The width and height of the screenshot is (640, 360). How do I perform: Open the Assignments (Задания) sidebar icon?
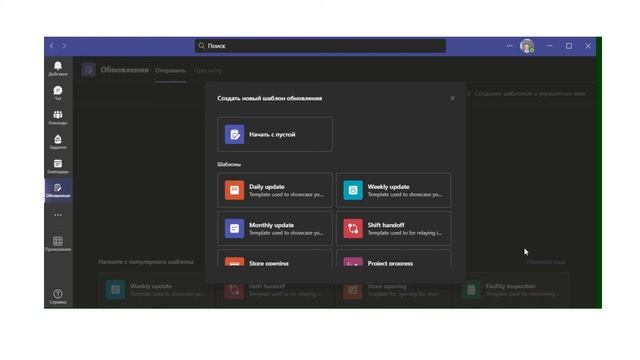[x=58, y=142]
